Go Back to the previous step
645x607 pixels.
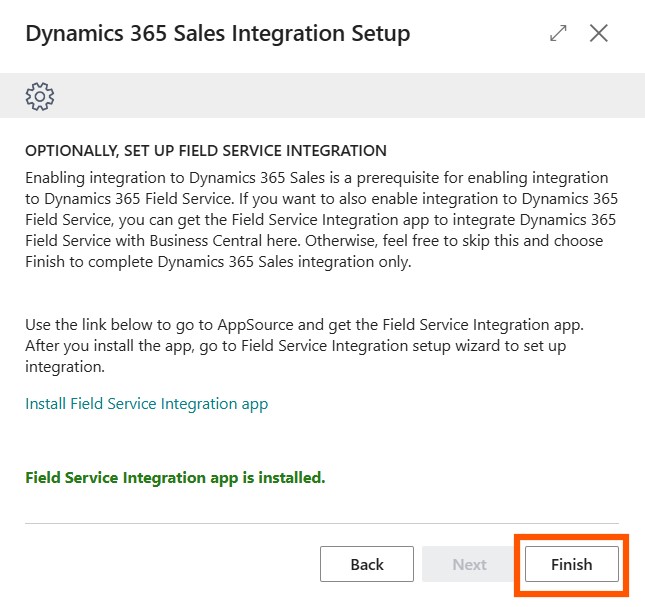tap(367, 564)
